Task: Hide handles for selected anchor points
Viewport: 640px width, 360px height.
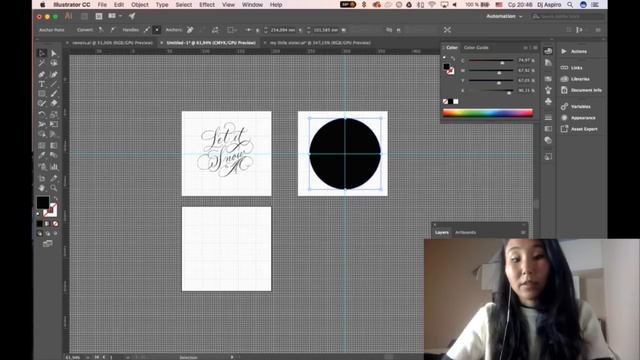Action: [x=157, y=30]
